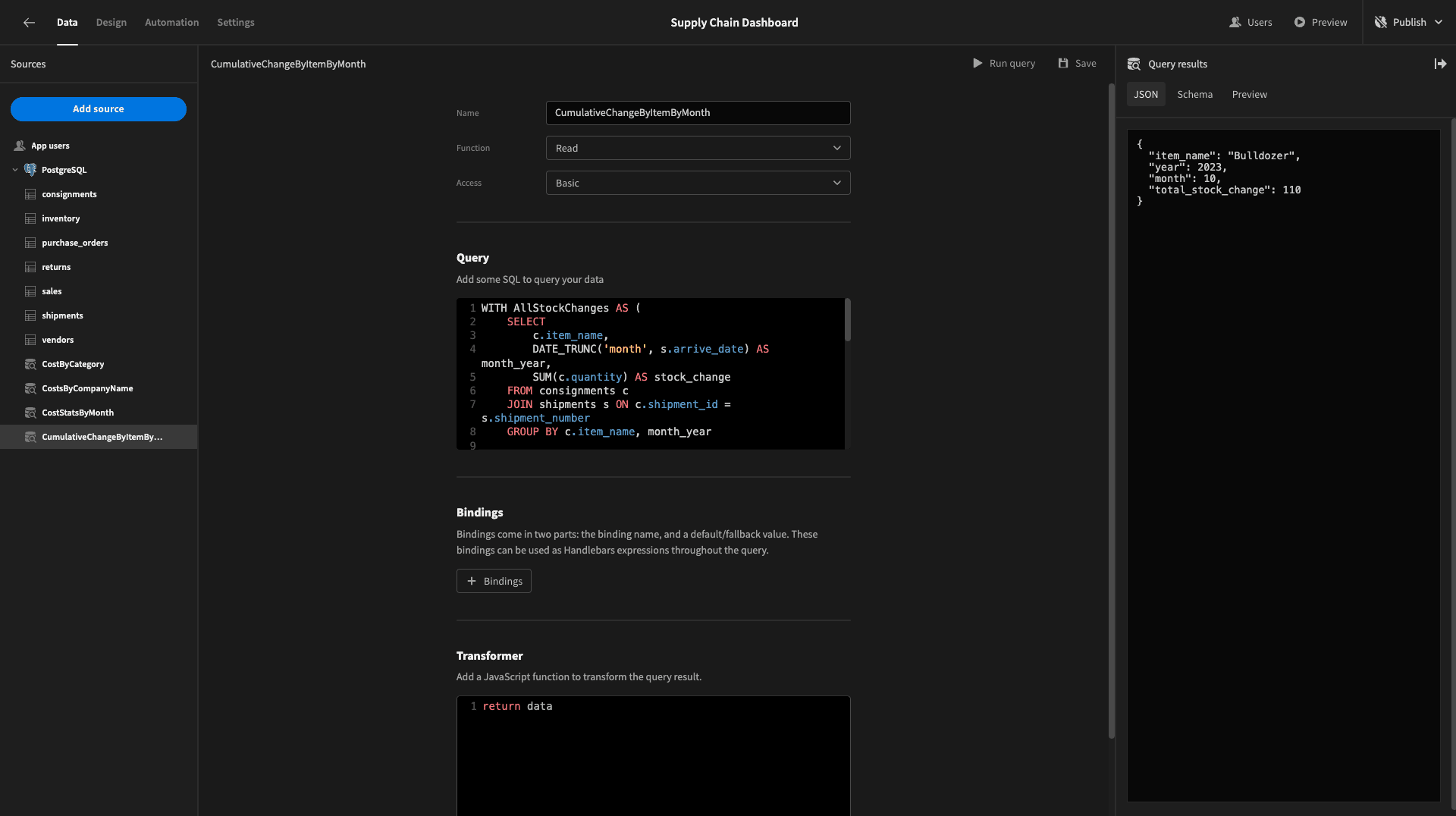Click the Publish rocket icon
This screenshot has width=1456, height=816.
click(x=1381, y=23)
